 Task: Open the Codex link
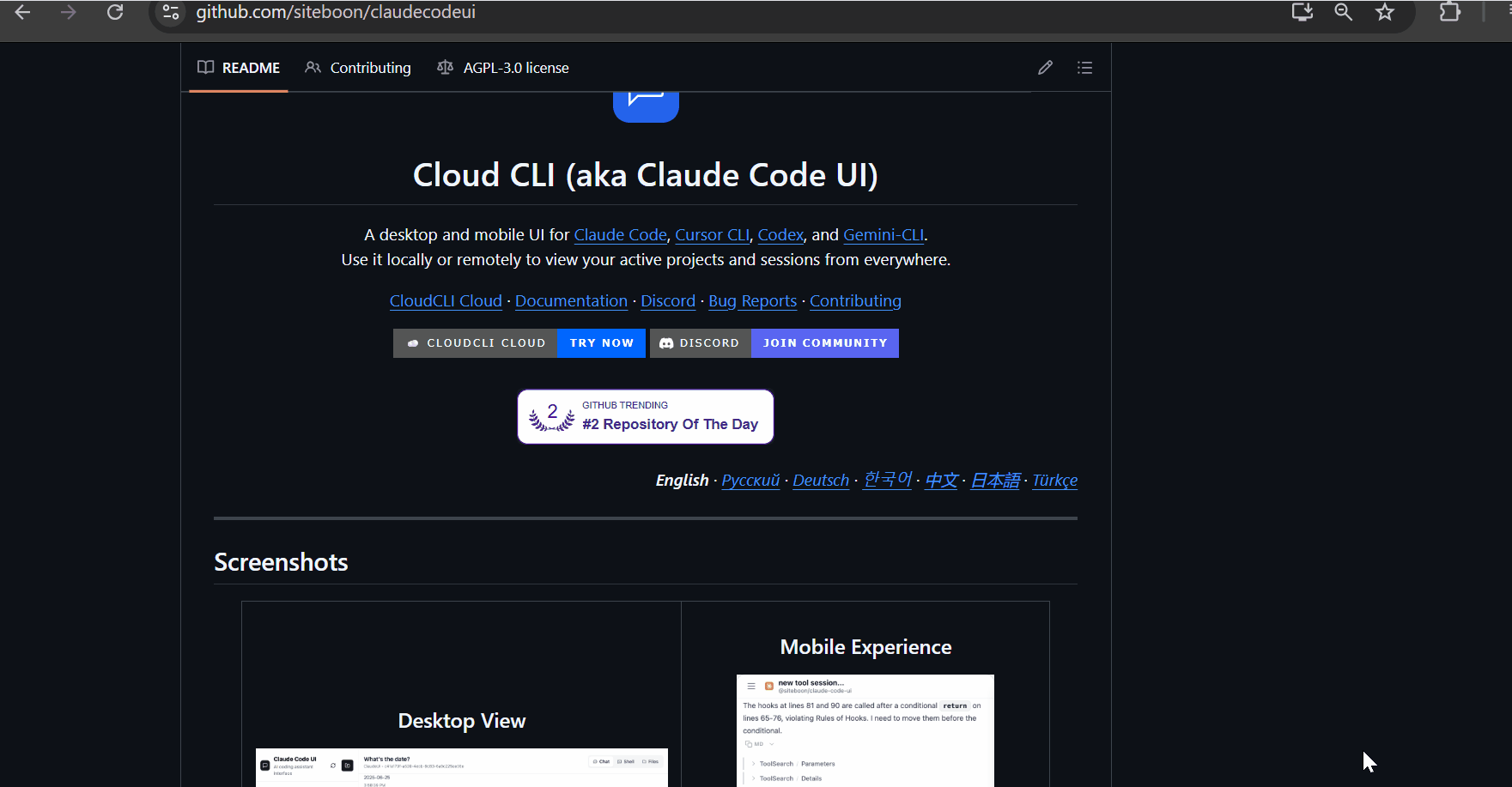tap(781, 235)
